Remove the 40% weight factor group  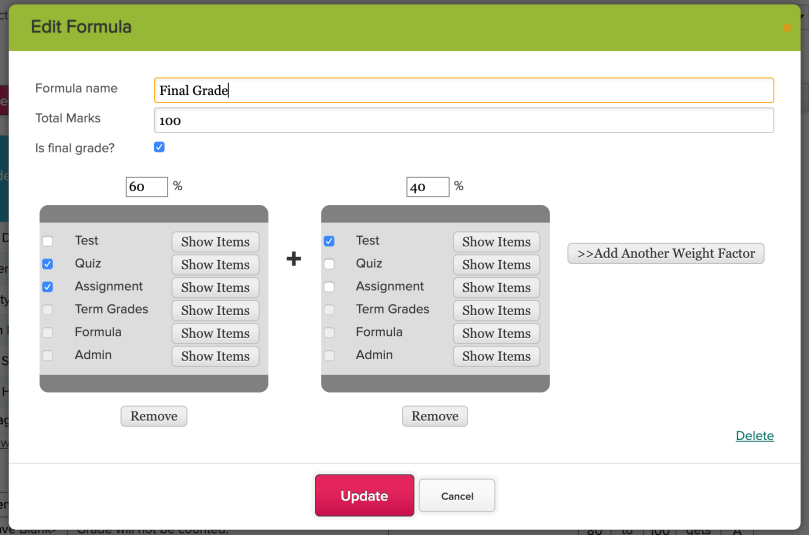435,416
